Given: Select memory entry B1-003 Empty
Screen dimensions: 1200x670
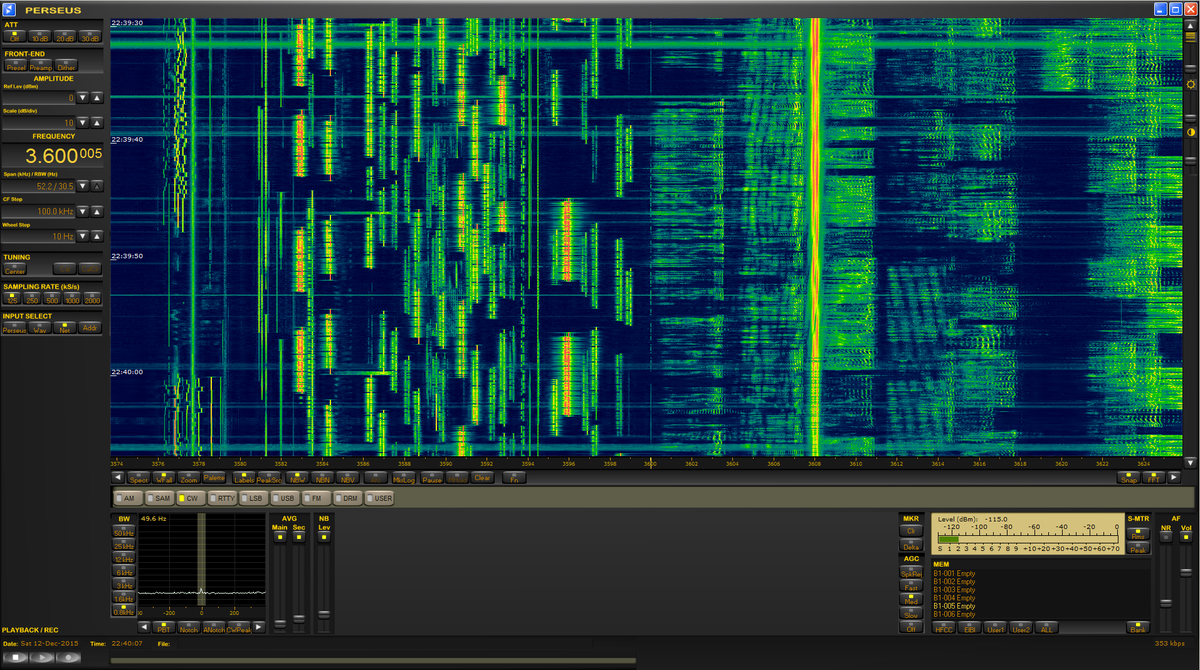Looking at the screenshot, I should pos(954,590).
